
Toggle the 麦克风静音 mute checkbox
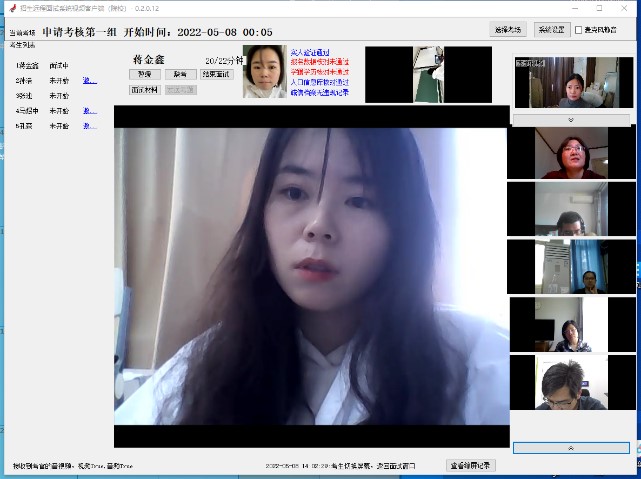[x=580, y=29]
